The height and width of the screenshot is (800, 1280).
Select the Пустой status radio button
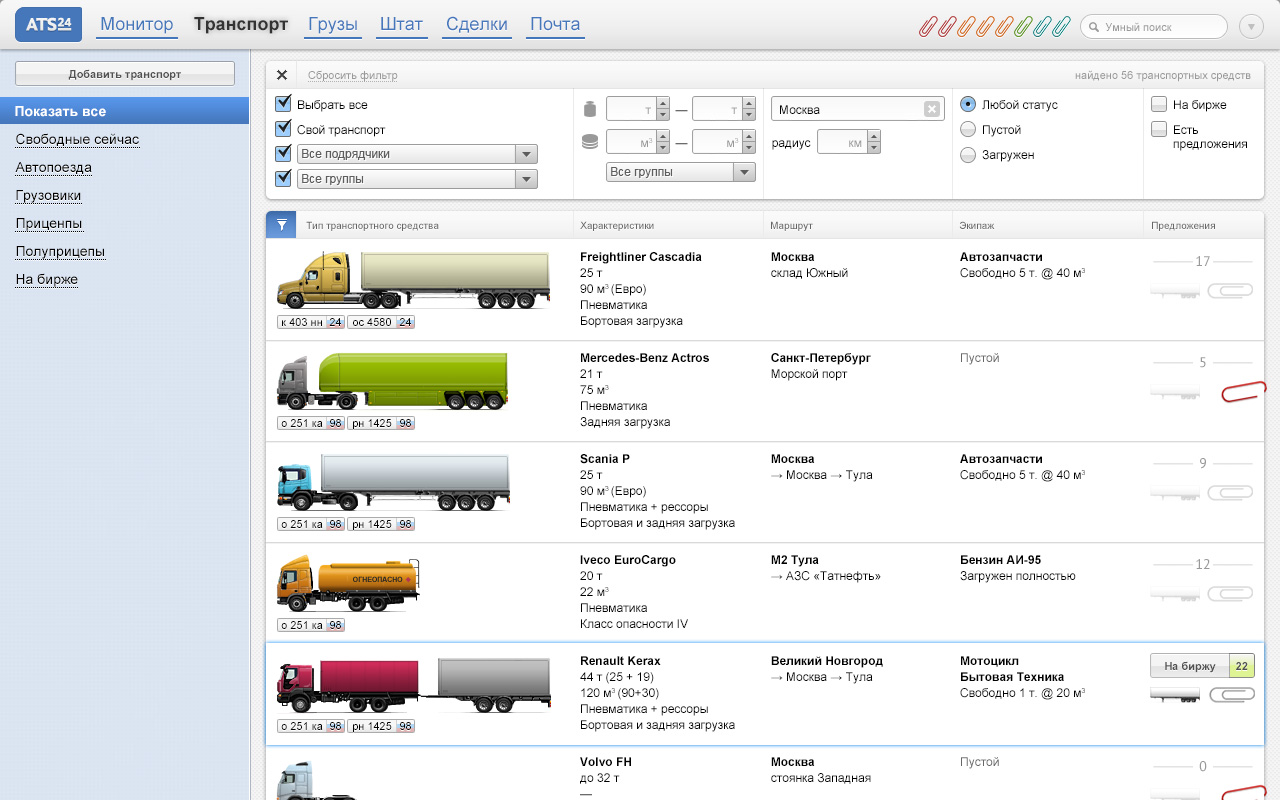[x=967, y=129]
